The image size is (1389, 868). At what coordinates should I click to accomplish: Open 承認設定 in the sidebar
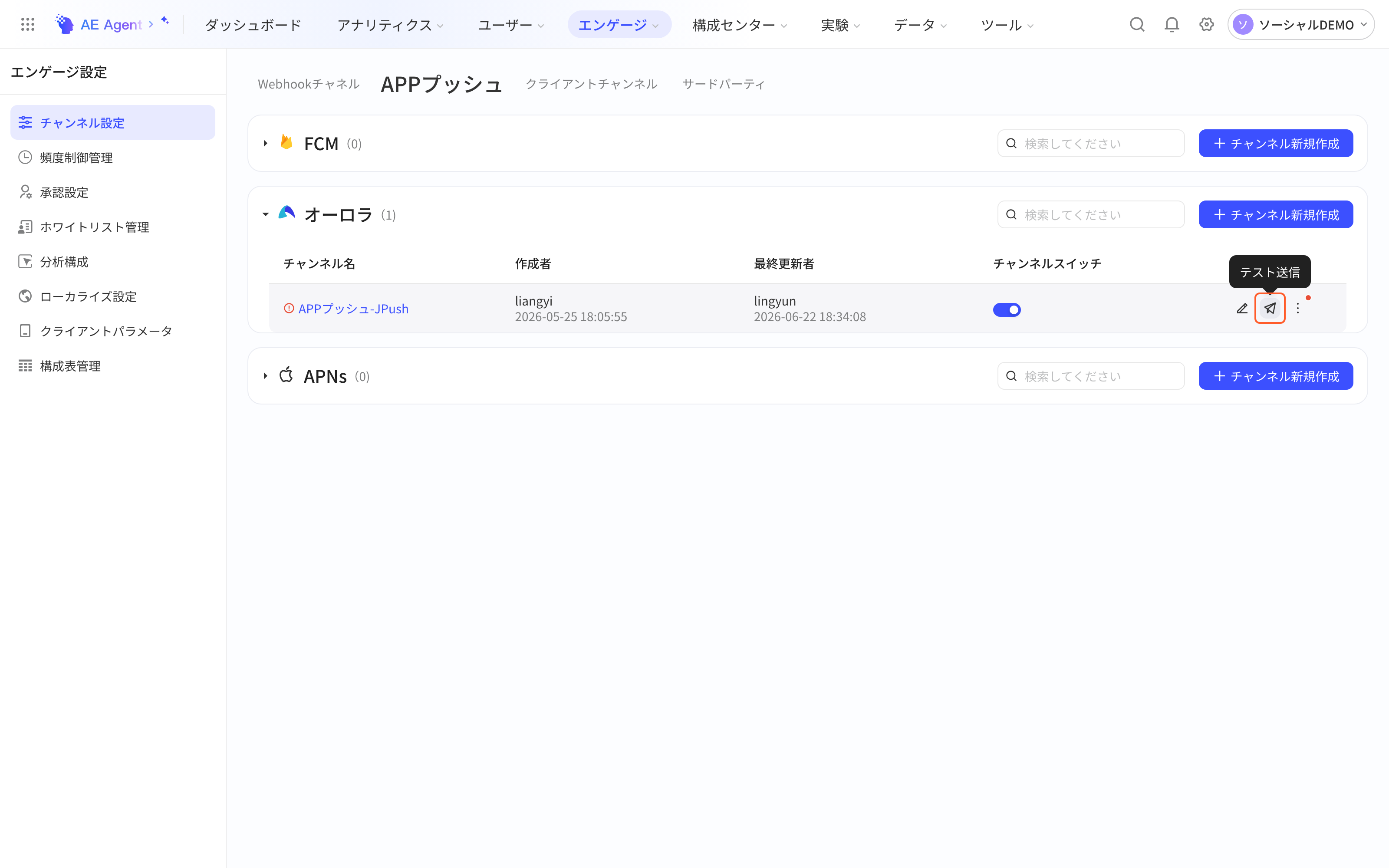[112, 192]
